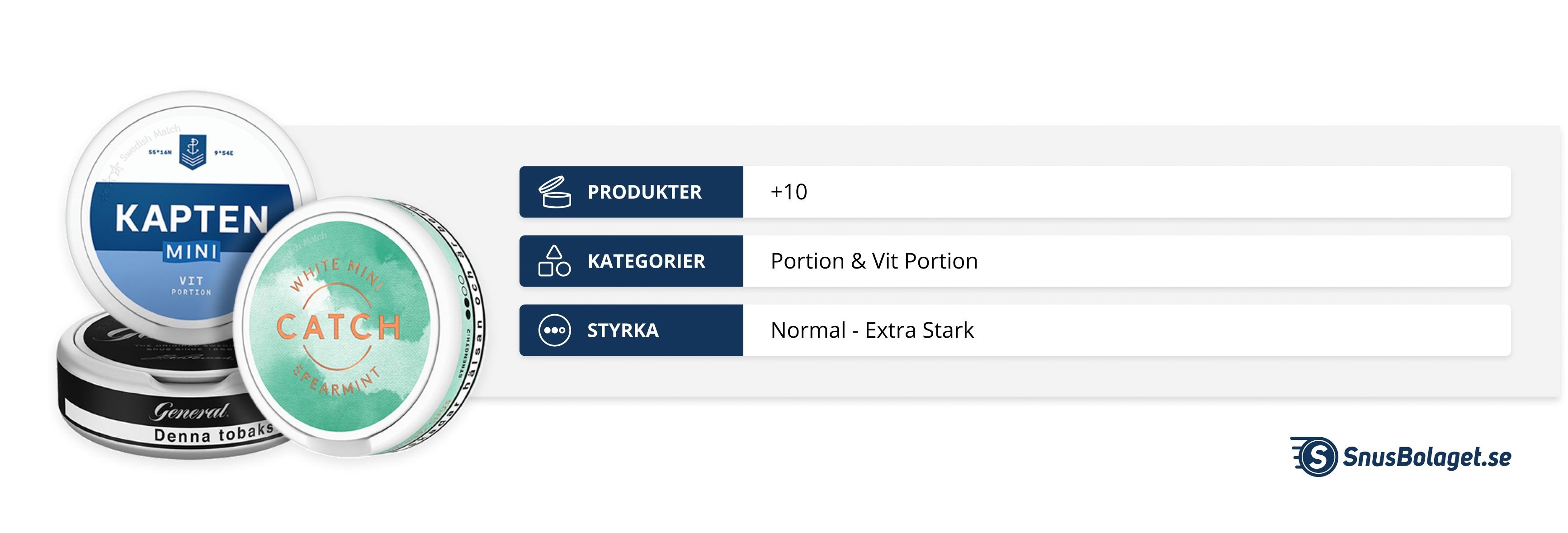Select the PRODUKTER label

(x=644, y=192)
